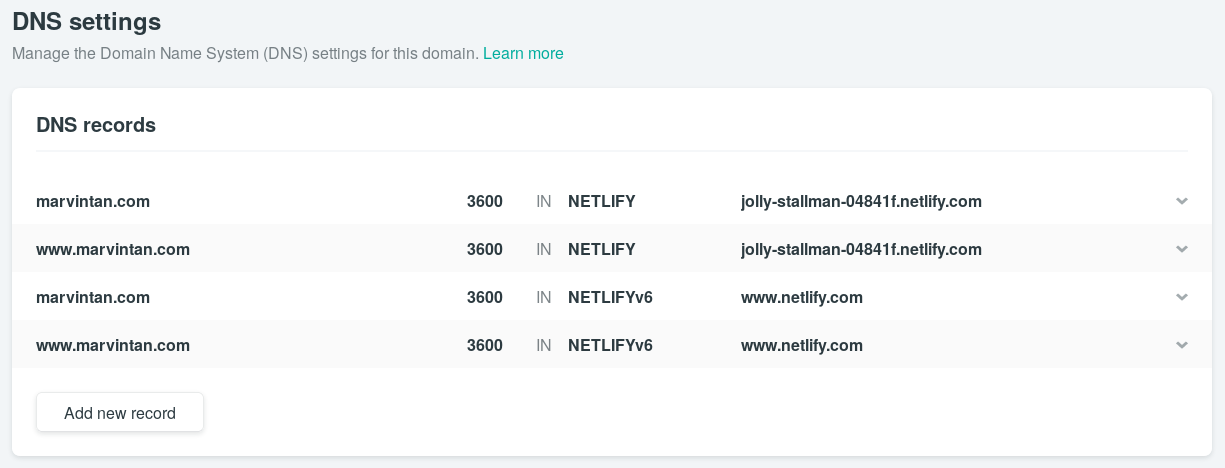Click the Add new record button
Screen dimensions: 1225x468
[120, 413]
